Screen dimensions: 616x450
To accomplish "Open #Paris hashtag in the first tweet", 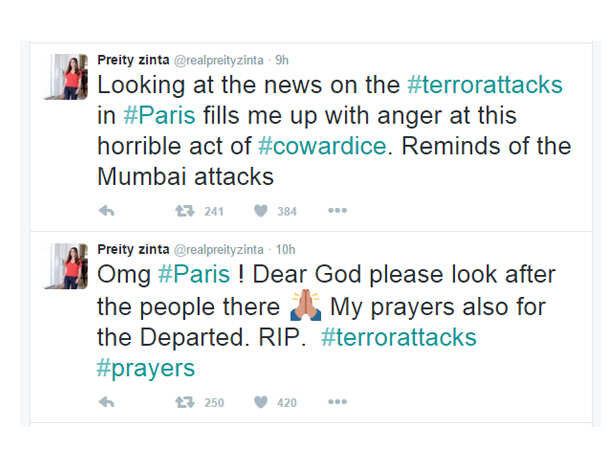I will coord(160,116).
